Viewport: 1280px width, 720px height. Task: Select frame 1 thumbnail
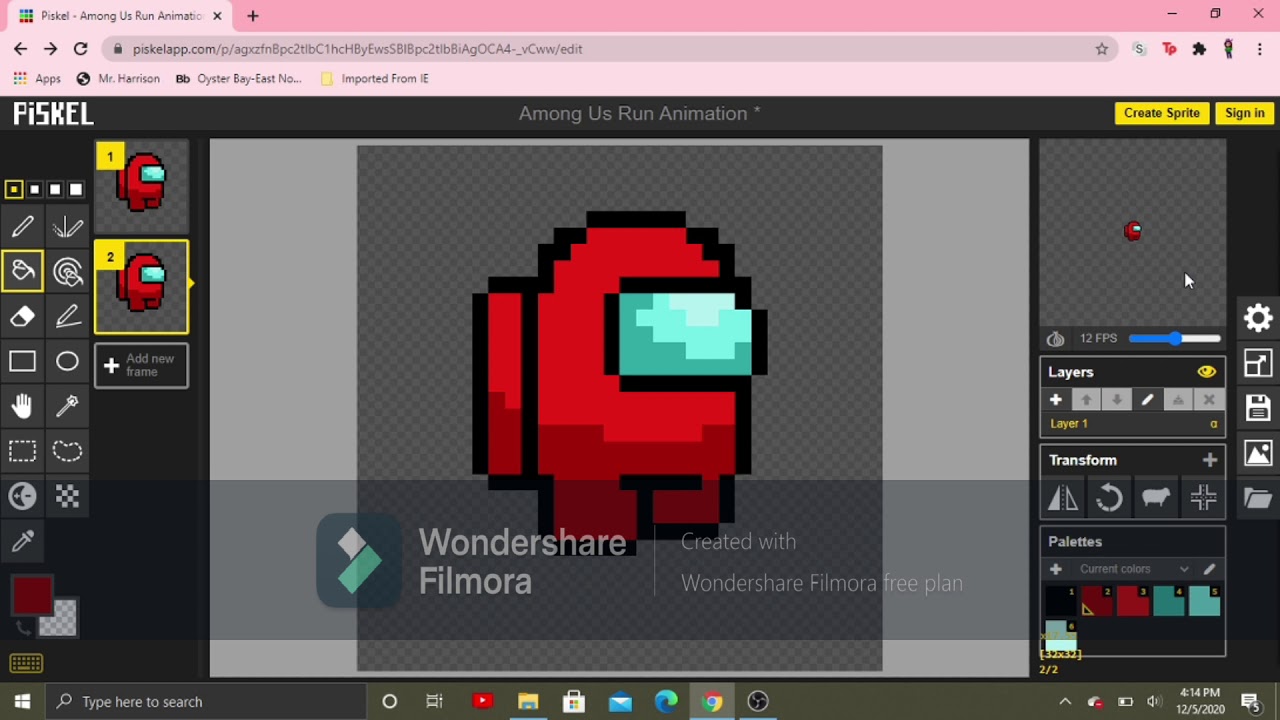coord(141,187)
